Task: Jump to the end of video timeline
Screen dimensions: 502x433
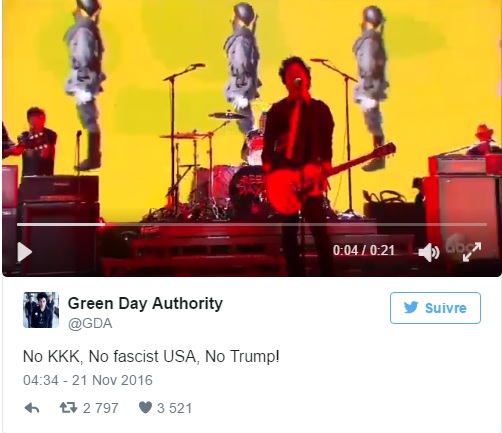Action: tap(485, 225)
